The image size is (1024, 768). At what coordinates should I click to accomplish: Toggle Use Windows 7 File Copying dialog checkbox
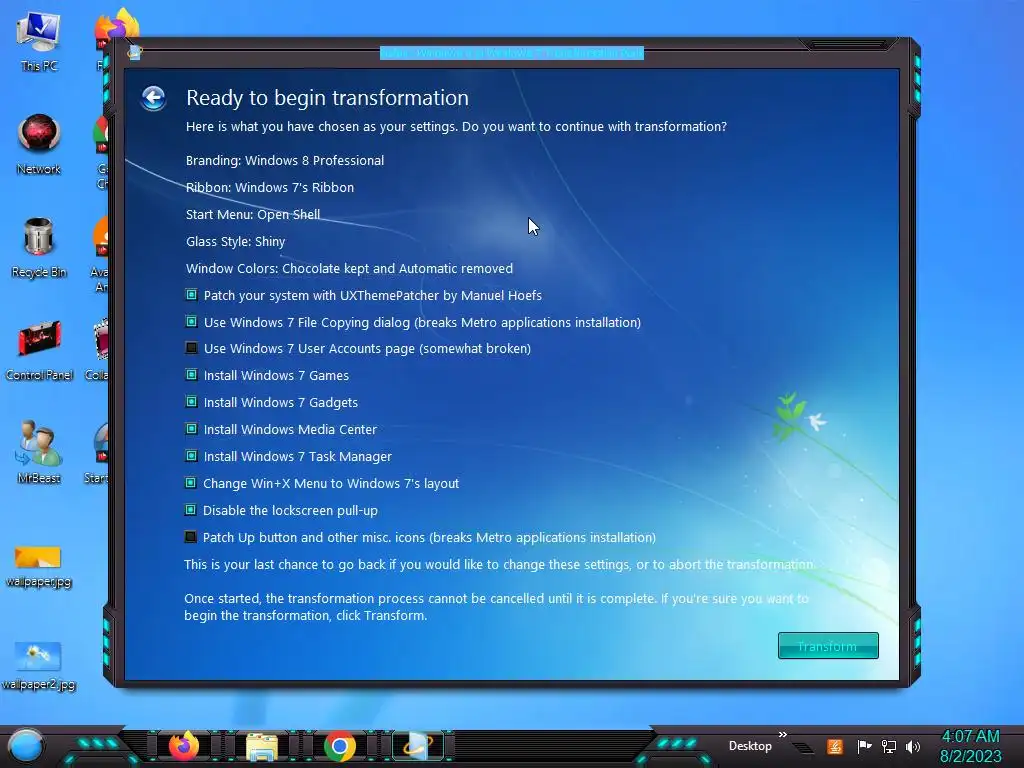click(x=191, y=321)
